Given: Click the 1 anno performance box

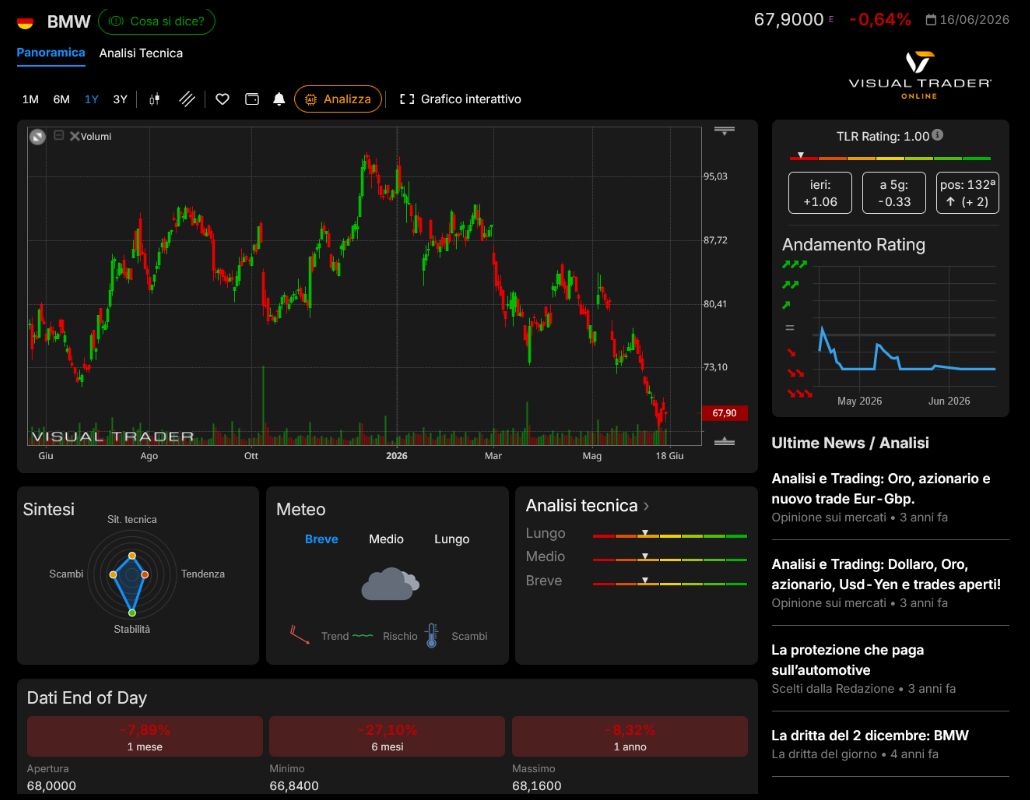Looking at the screenshot, I should pyautogui.click(x=630, y=736).
